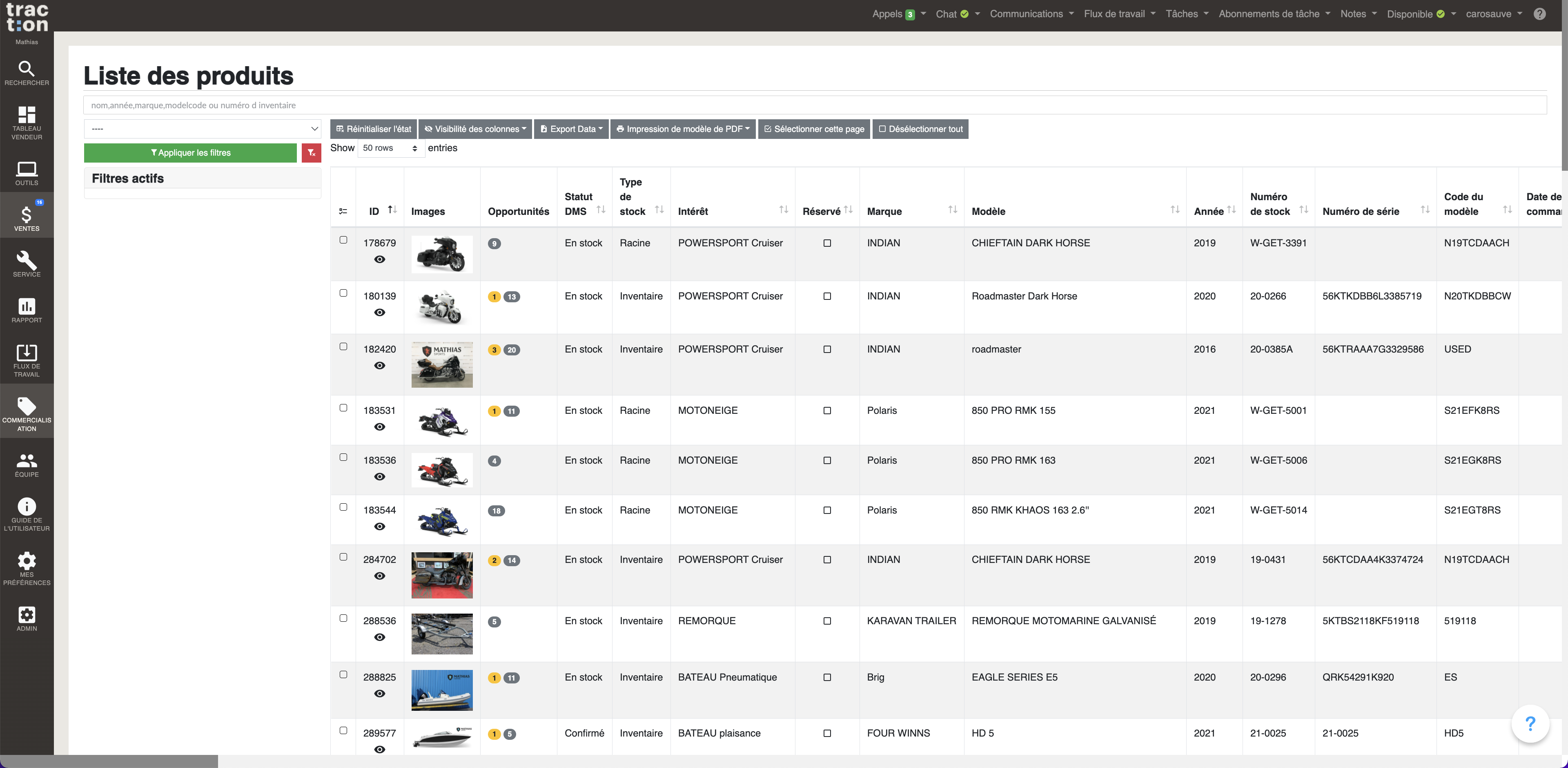The image size is (1568, 768).
Task: Click the Traction logo
Action: click(26, 18)
